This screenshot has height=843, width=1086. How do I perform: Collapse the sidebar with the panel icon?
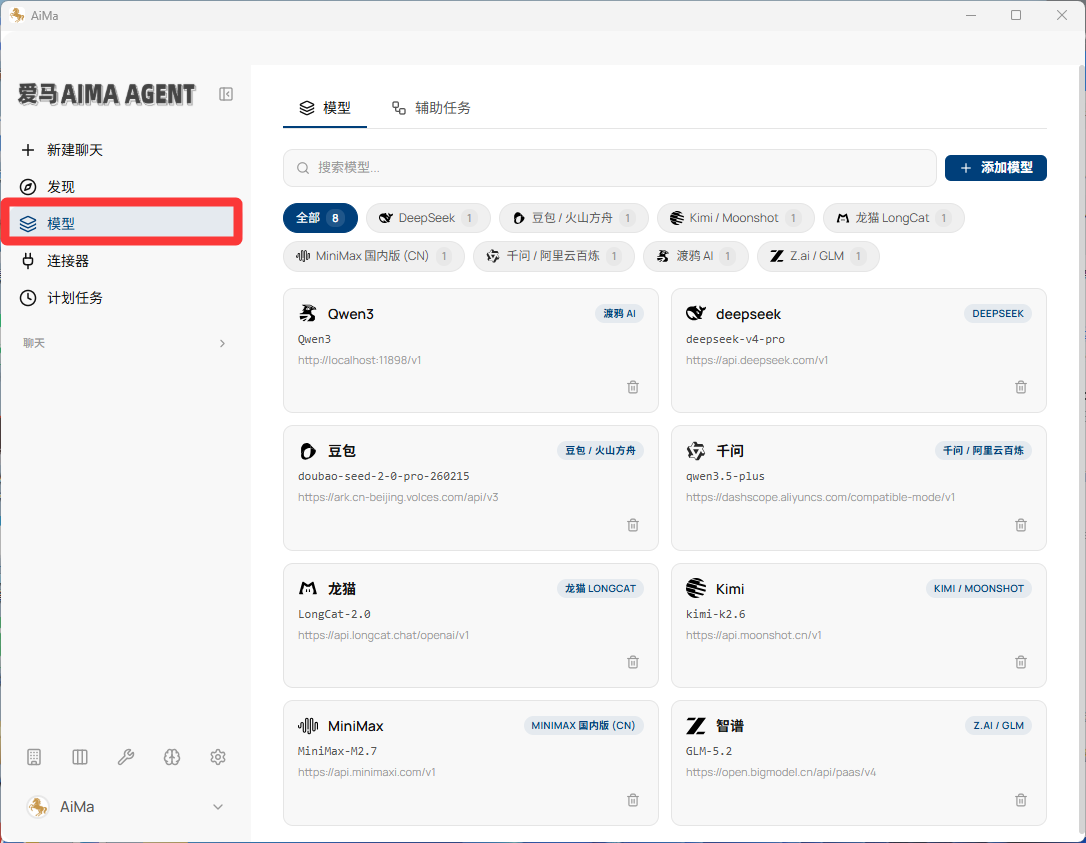coord(226,94)
